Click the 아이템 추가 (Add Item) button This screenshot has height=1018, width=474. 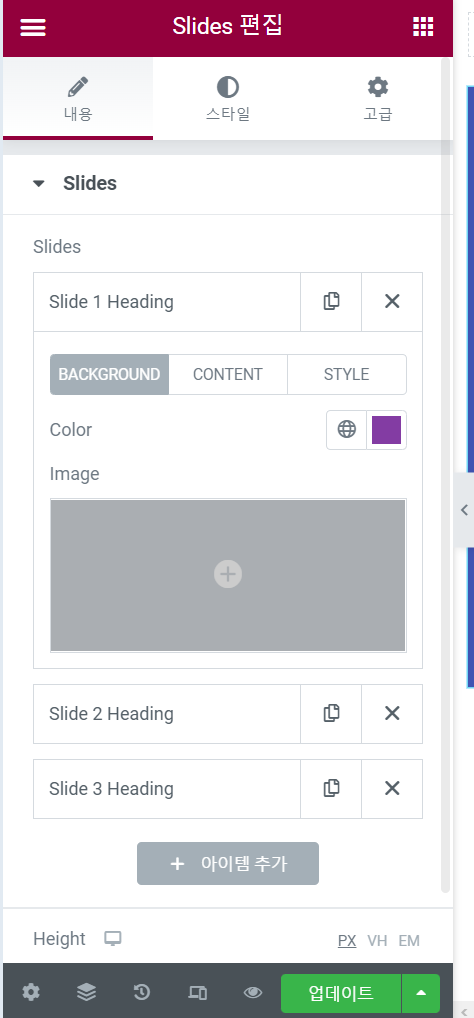pyautogui.click(x=228, y=863)
